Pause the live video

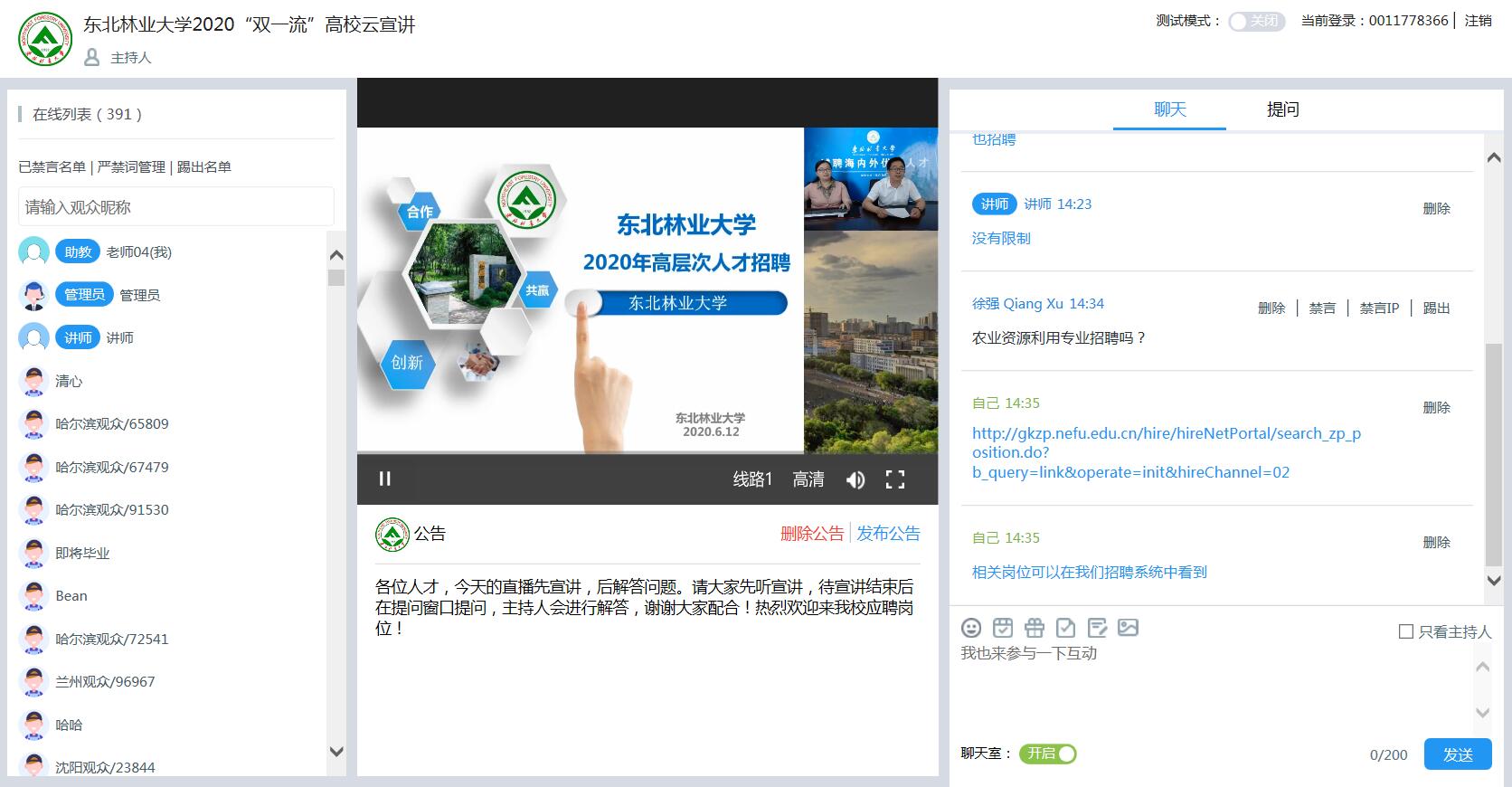[385, 479]
